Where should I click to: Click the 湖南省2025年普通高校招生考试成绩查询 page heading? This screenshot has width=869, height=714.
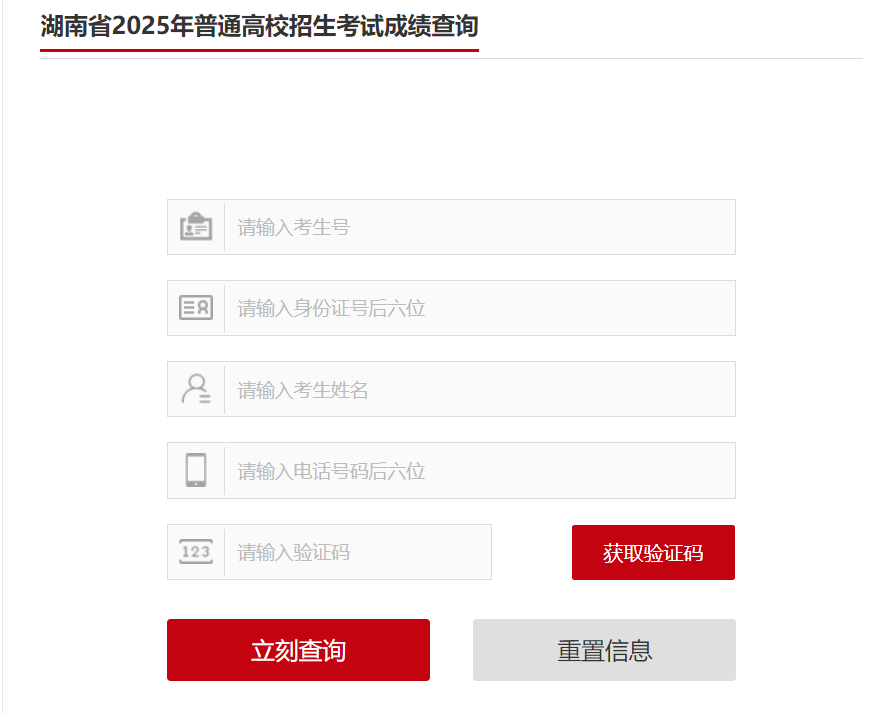[259, 26]
